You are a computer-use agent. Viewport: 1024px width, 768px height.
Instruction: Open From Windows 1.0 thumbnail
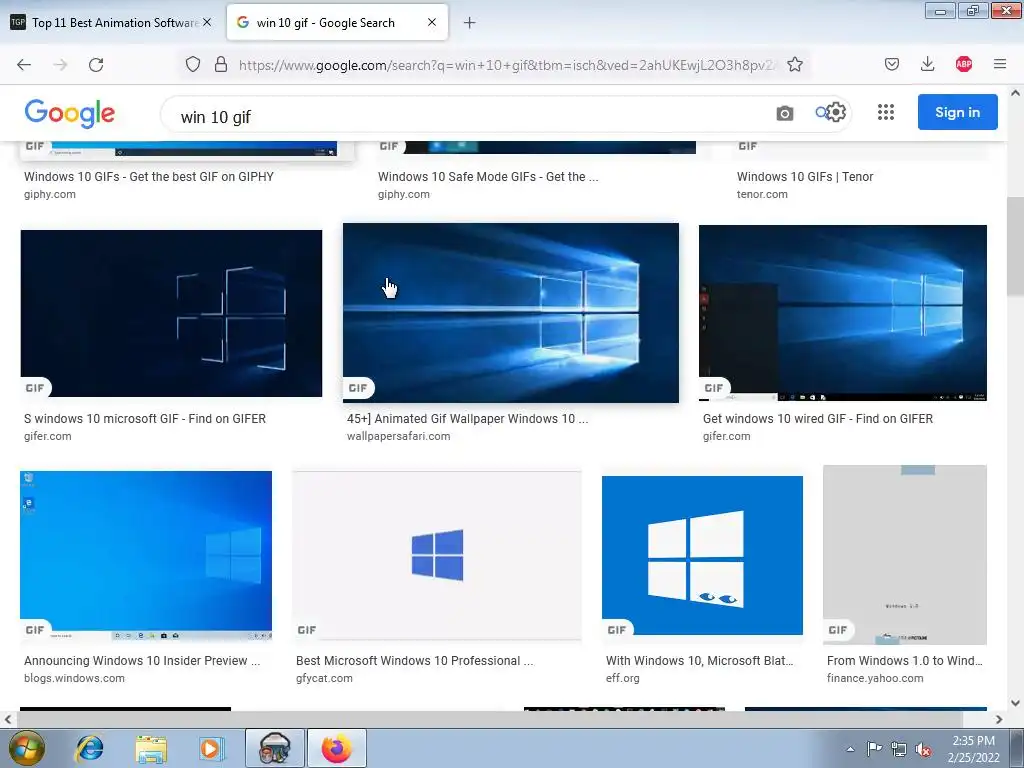904,554
